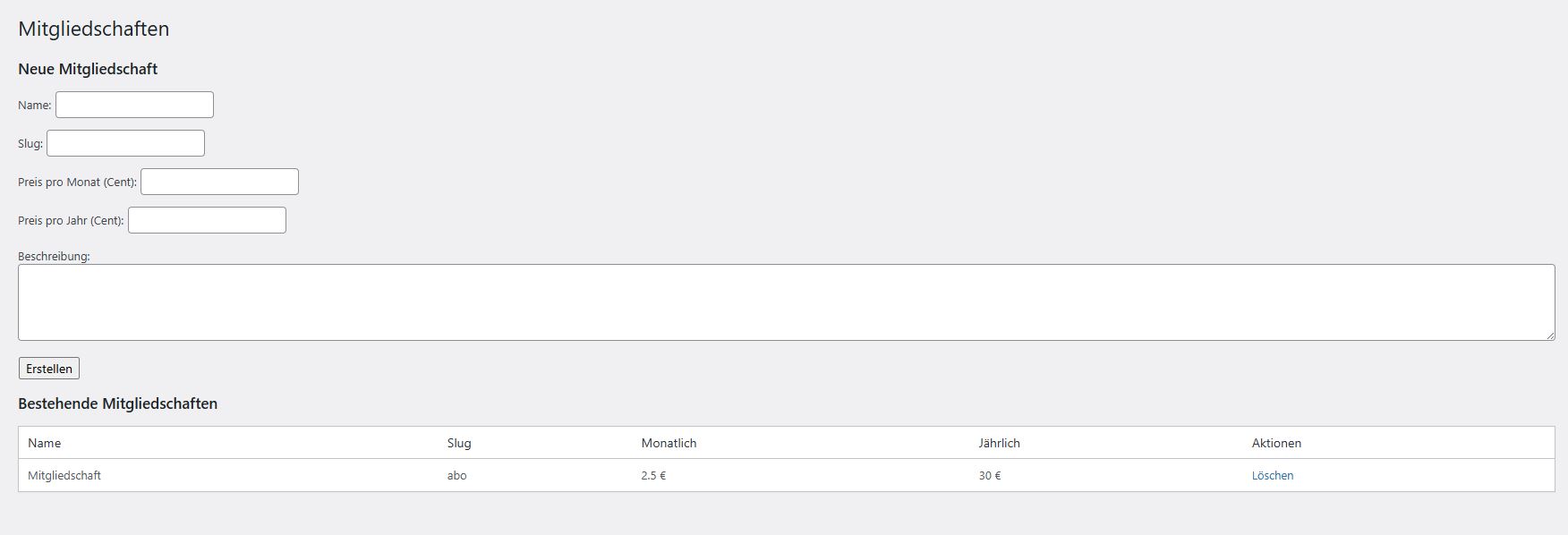1568x535 pixels.
Task: Click the abo slug cell
Action: point(457,476)
